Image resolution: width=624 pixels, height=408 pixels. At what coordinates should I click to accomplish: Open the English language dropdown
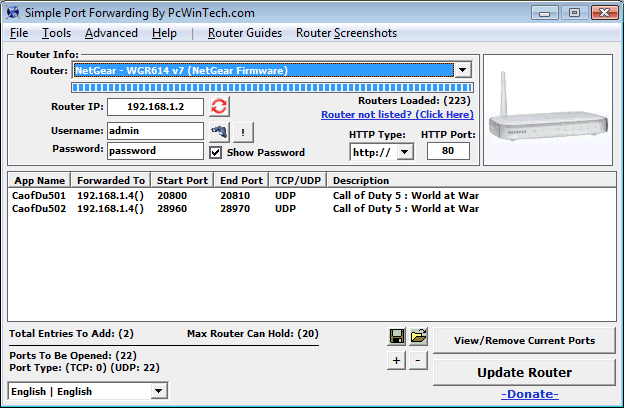pos(159,391)
